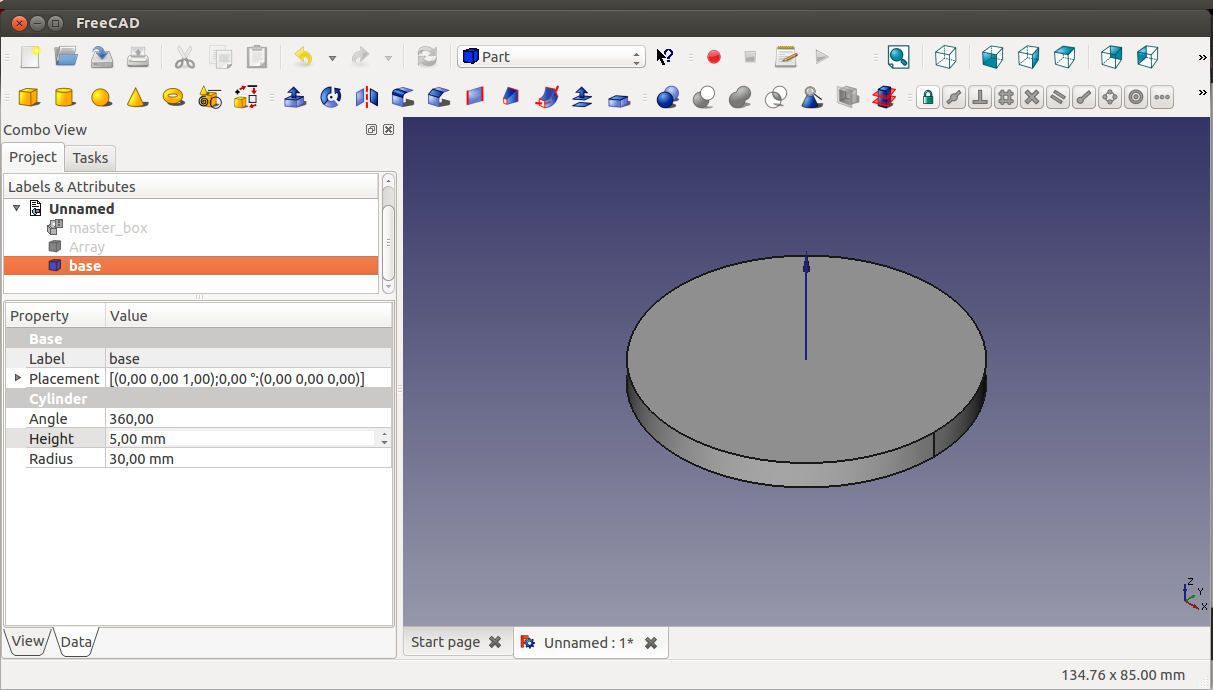The image size is (1213, 690).
Task: Switch to the View properties tab
Action: (x=28, y=642)
